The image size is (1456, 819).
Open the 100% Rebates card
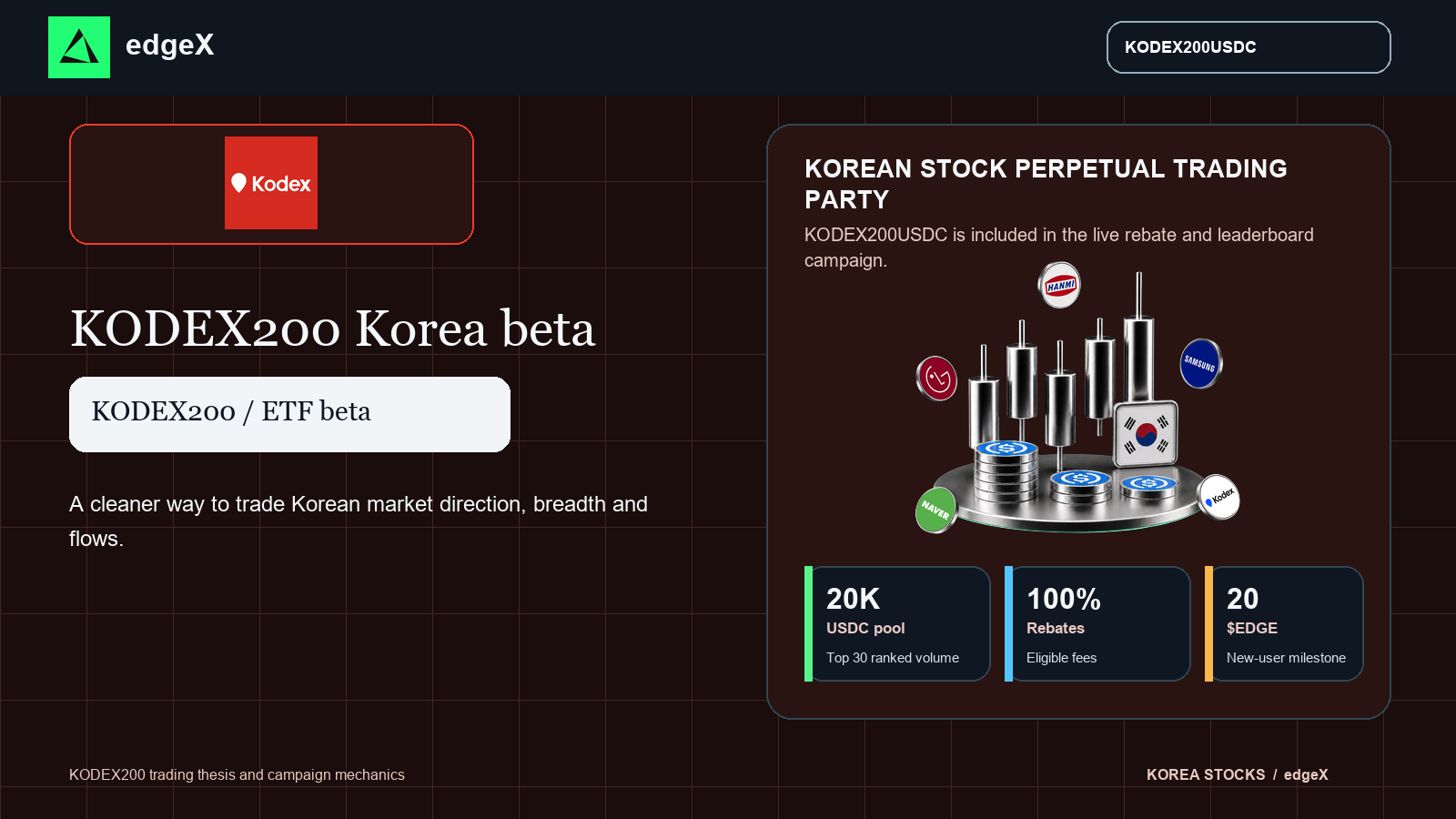[x=1097, y=623]
